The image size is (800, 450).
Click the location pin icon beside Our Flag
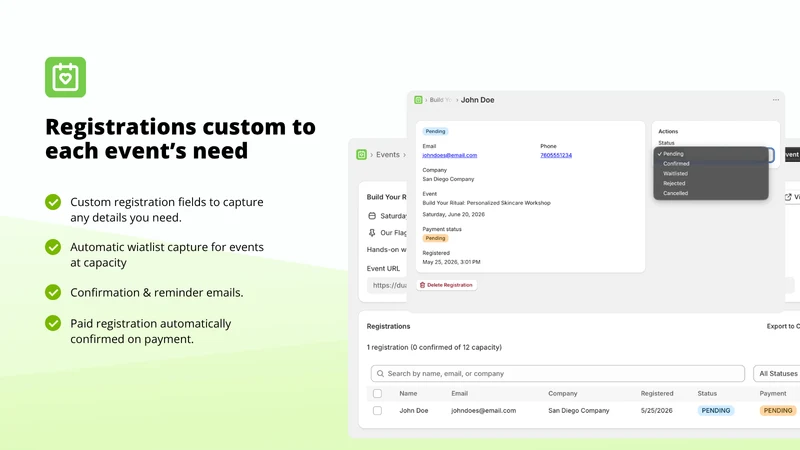372,233
